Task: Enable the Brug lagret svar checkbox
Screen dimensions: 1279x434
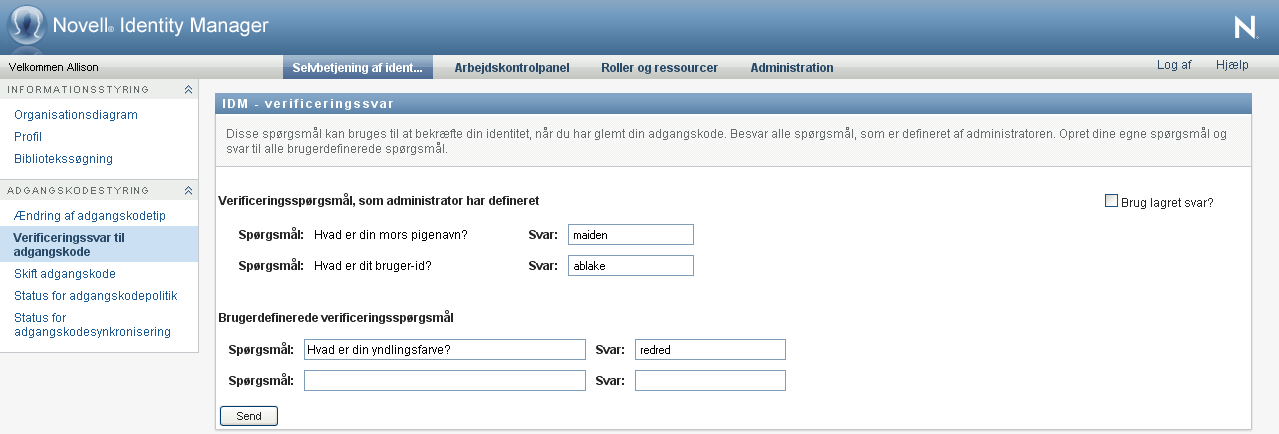Action: tap(1111, 201)
